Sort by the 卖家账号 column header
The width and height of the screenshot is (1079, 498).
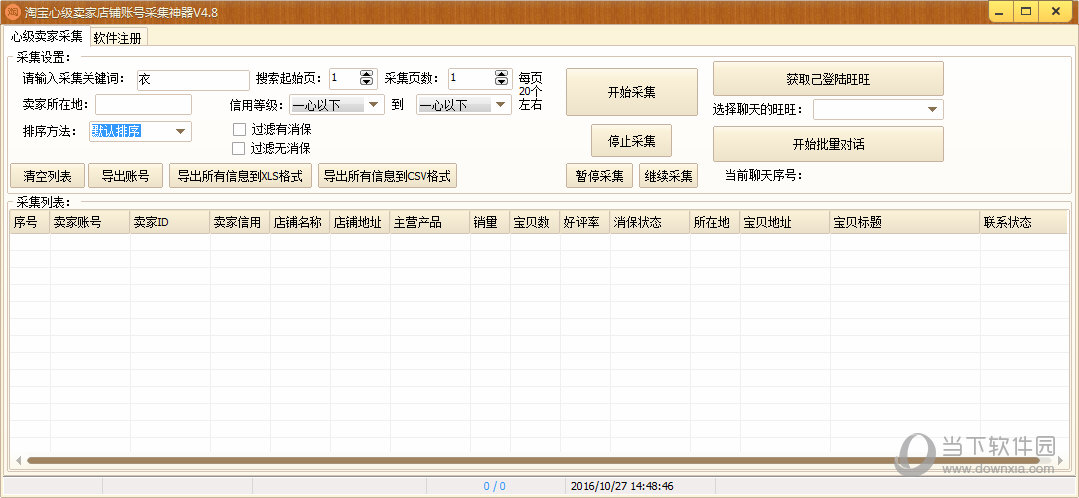coord(90,222)
